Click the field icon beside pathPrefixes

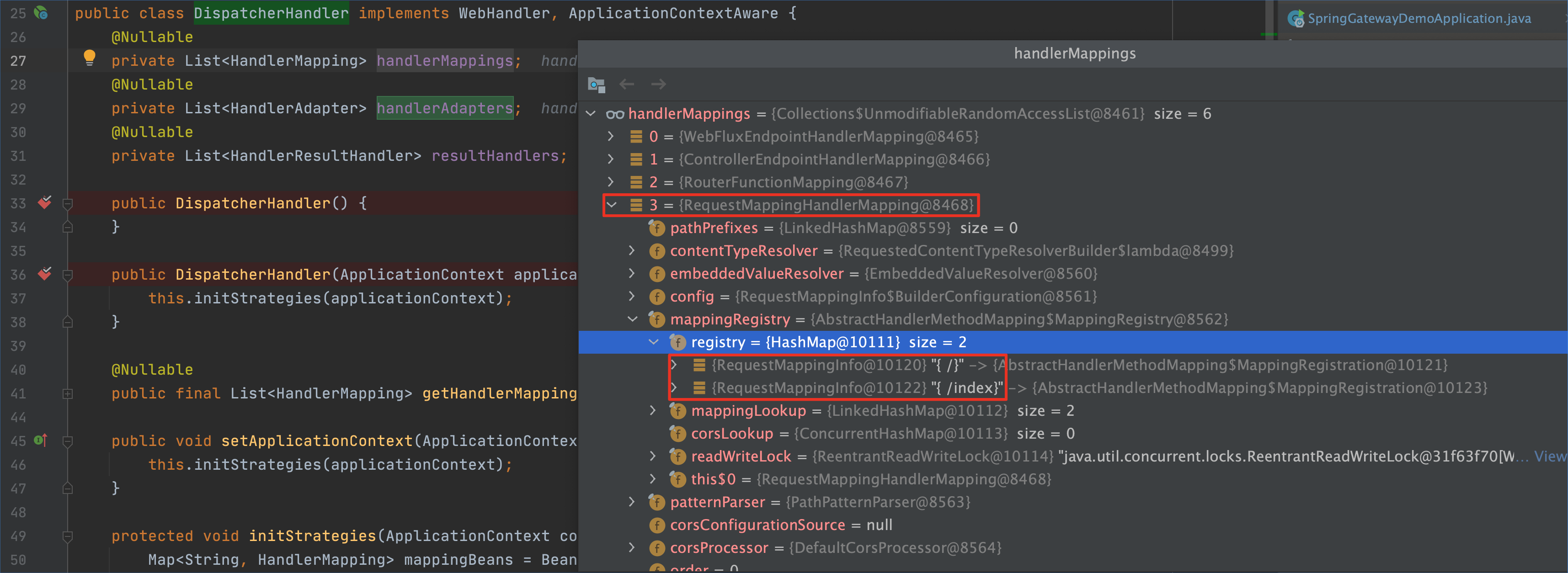(x=657, y=228)
